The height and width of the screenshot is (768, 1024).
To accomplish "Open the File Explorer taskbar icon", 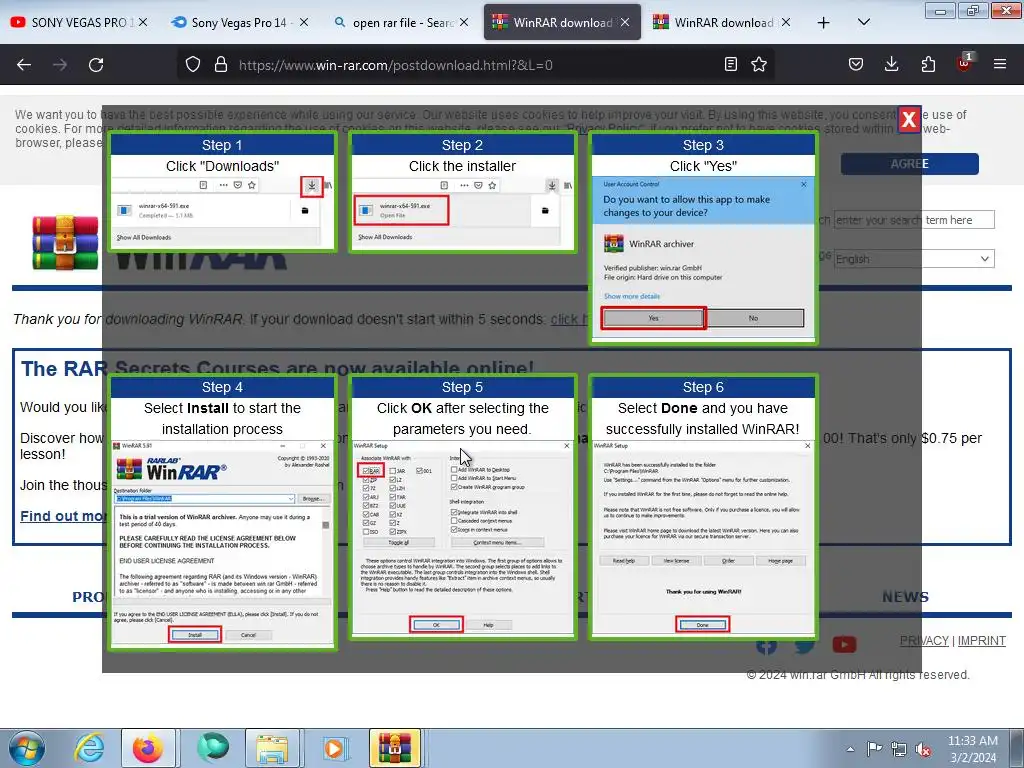I will coord(272,748).
